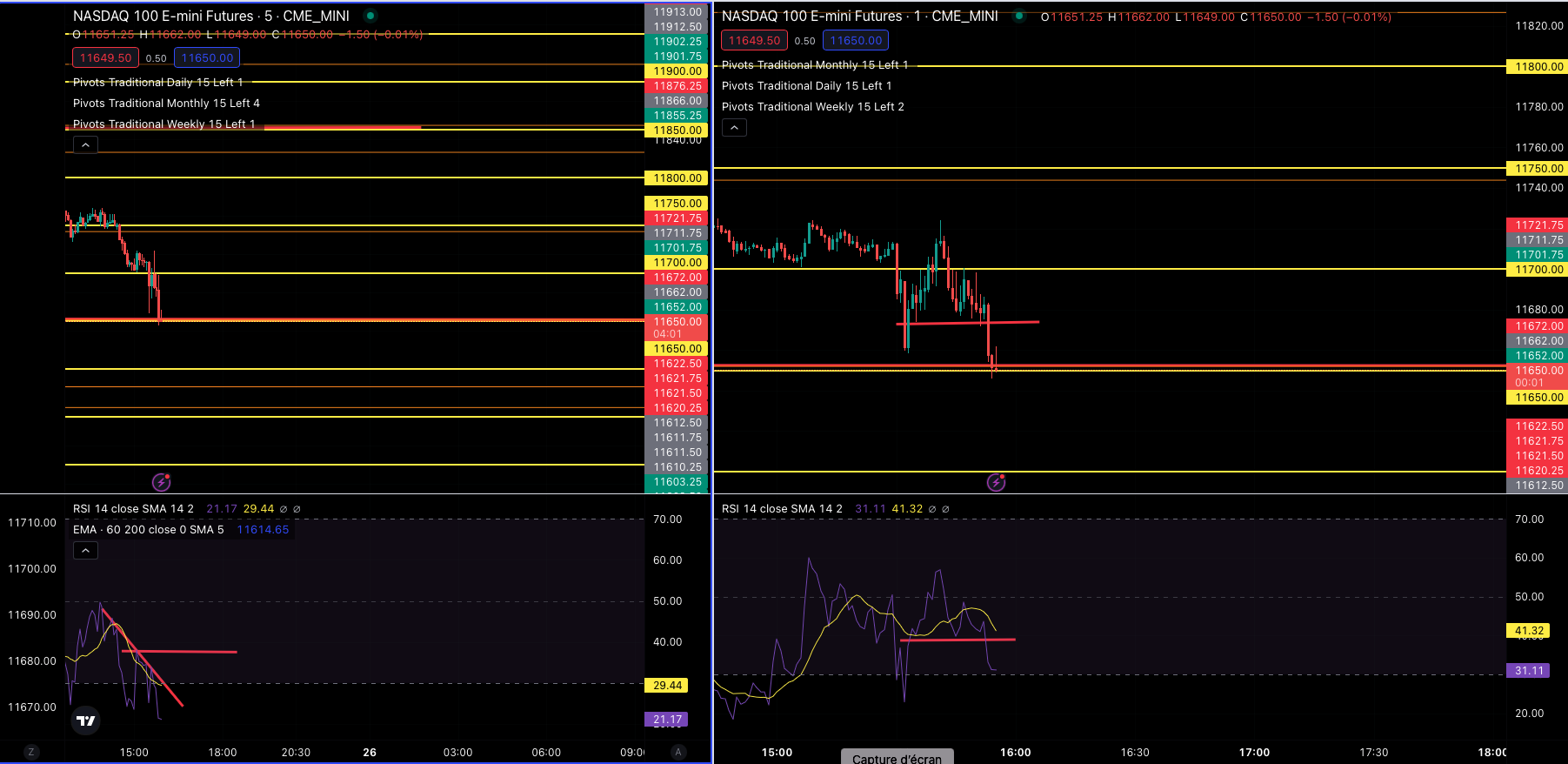Click the Capture d'écran button
This screenshot has width=1568, height=764.
(897, 757)
